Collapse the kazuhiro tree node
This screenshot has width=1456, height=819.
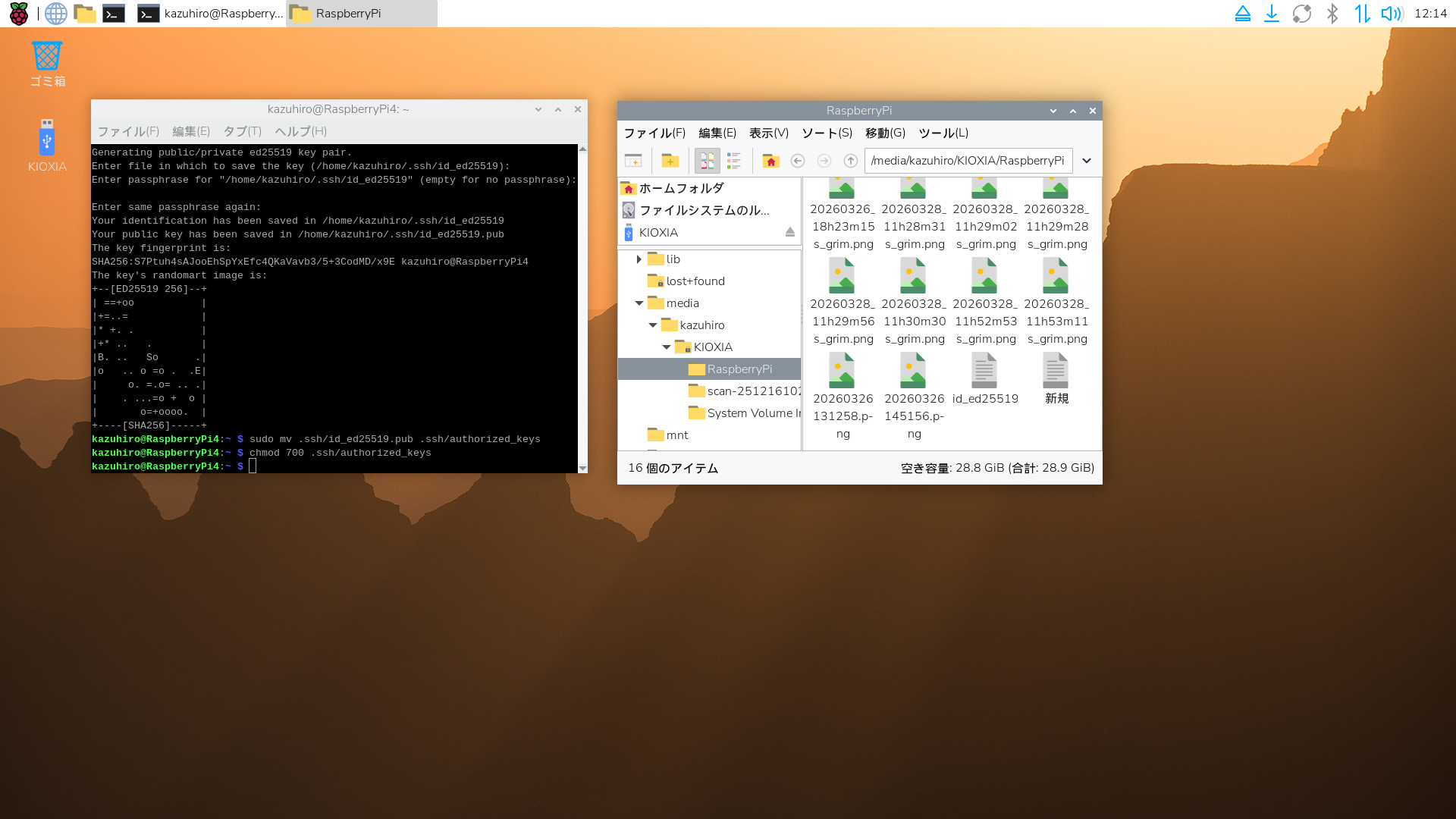pos(653,325)
